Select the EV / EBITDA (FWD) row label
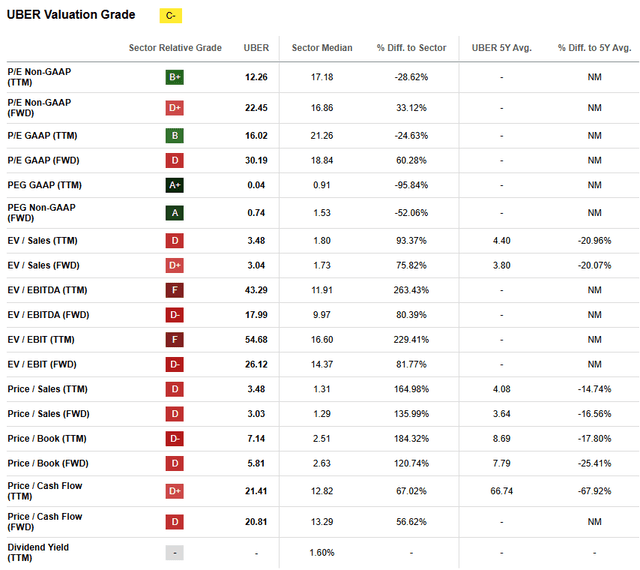The image size is (640, 570). coord(48,315)
